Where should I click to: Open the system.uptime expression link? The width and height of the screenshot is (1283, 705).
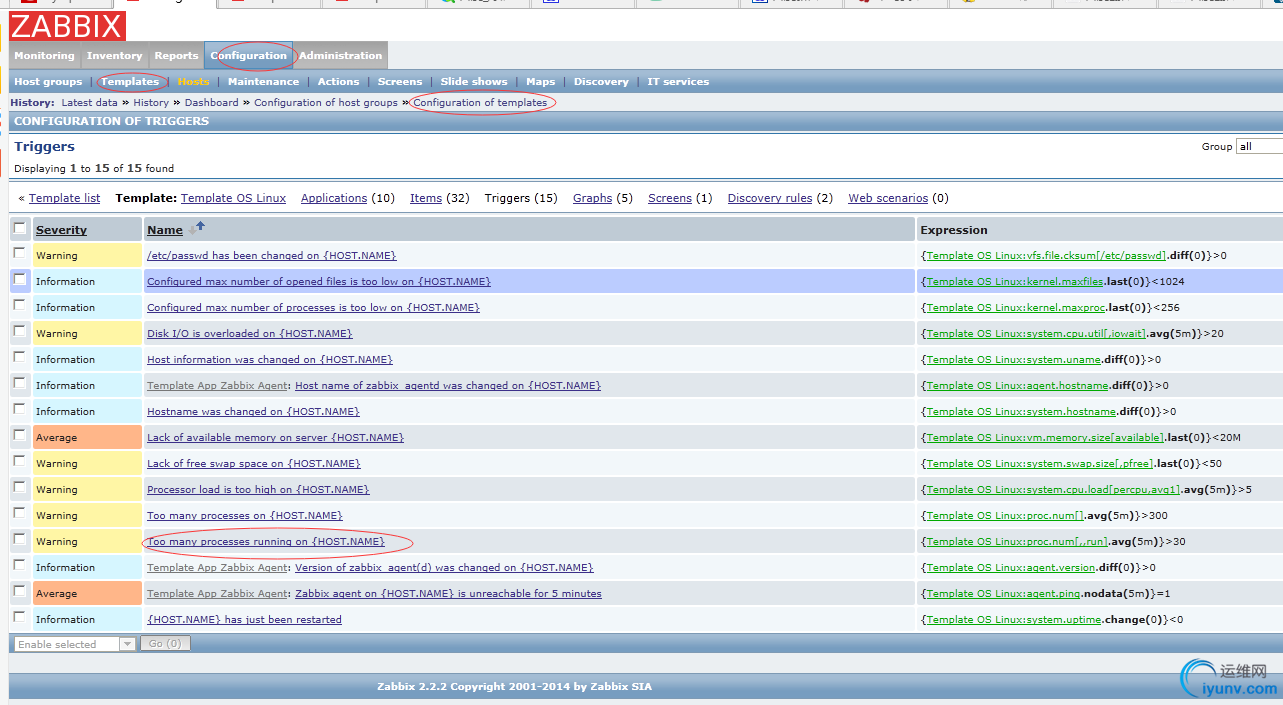(x=1014, y=620)
